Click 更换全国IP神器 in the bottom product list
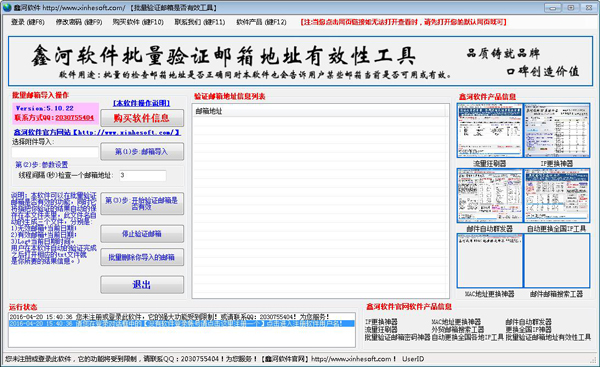600x367 pixels. tap(528, 329)
